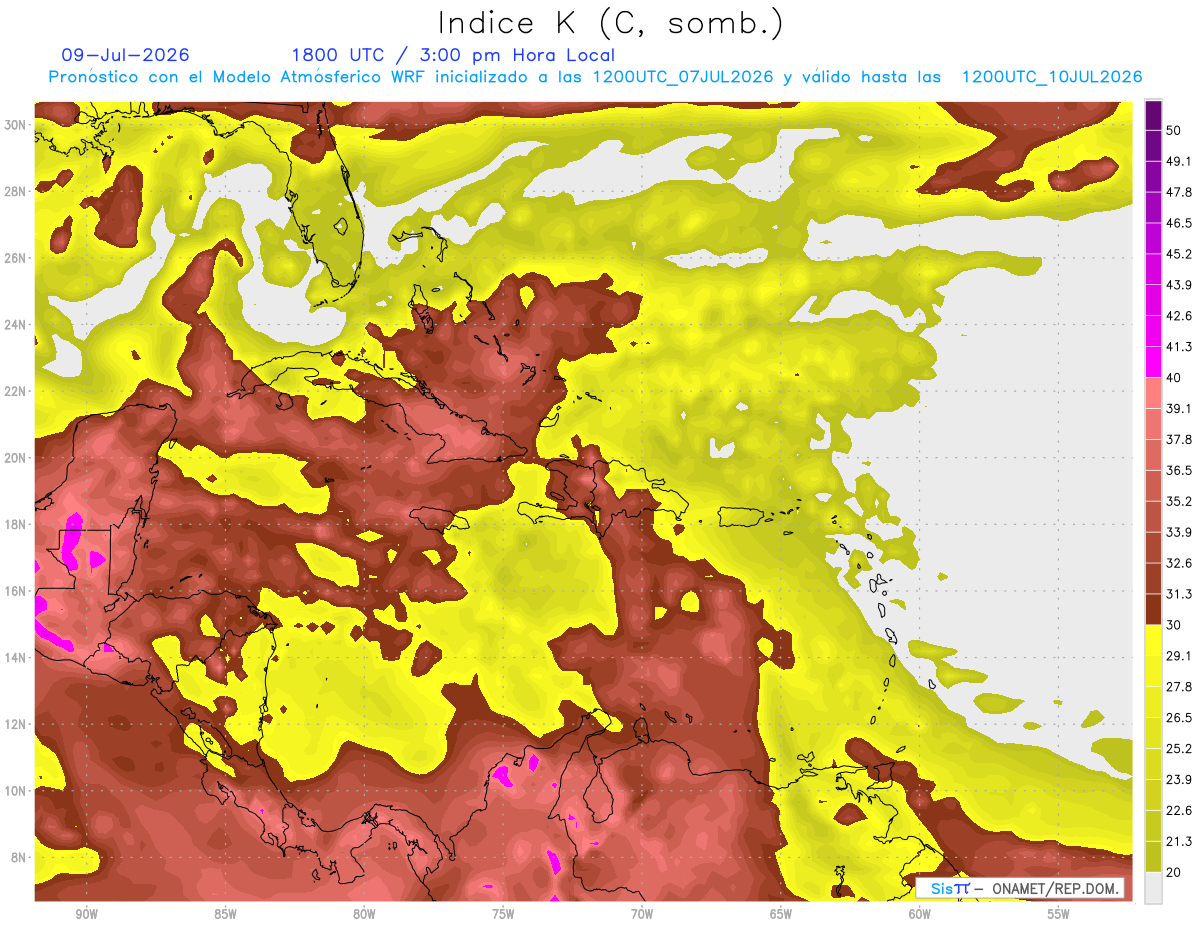Select yellow swatch between 29.1 and 30
This screenshot has width=1200, height=927.
tap(1153, 640)
